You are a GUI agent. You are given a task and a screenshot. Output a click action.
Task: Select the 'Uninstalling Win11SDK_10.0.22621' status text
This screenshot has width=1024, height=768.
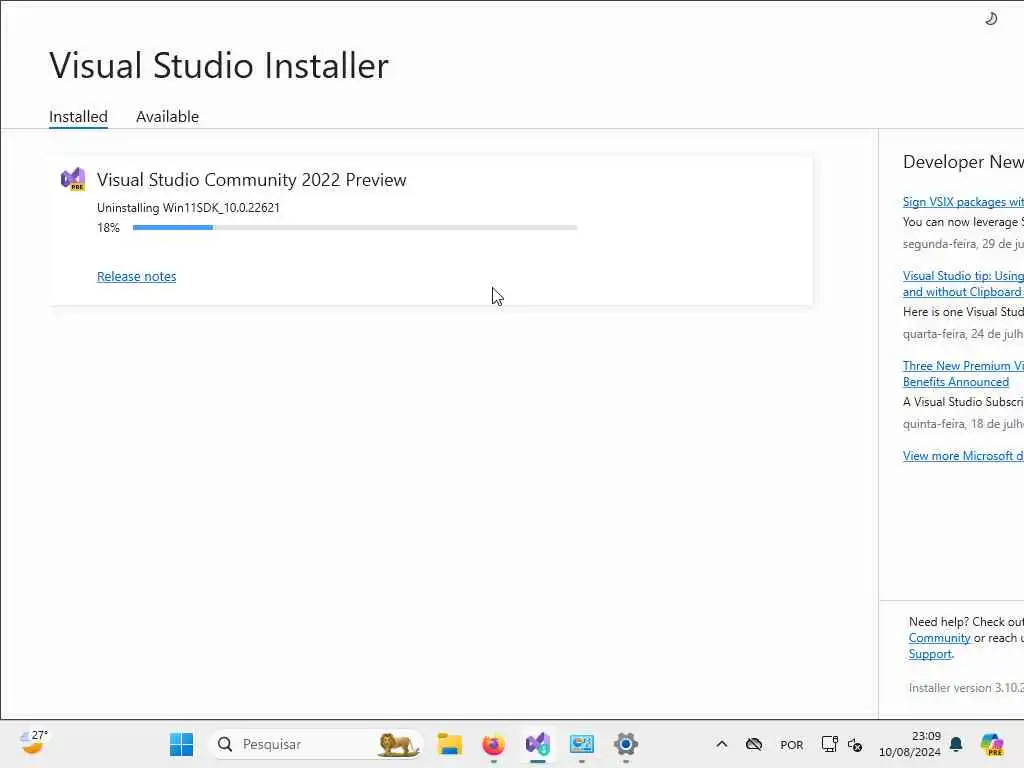pos(188,208)
